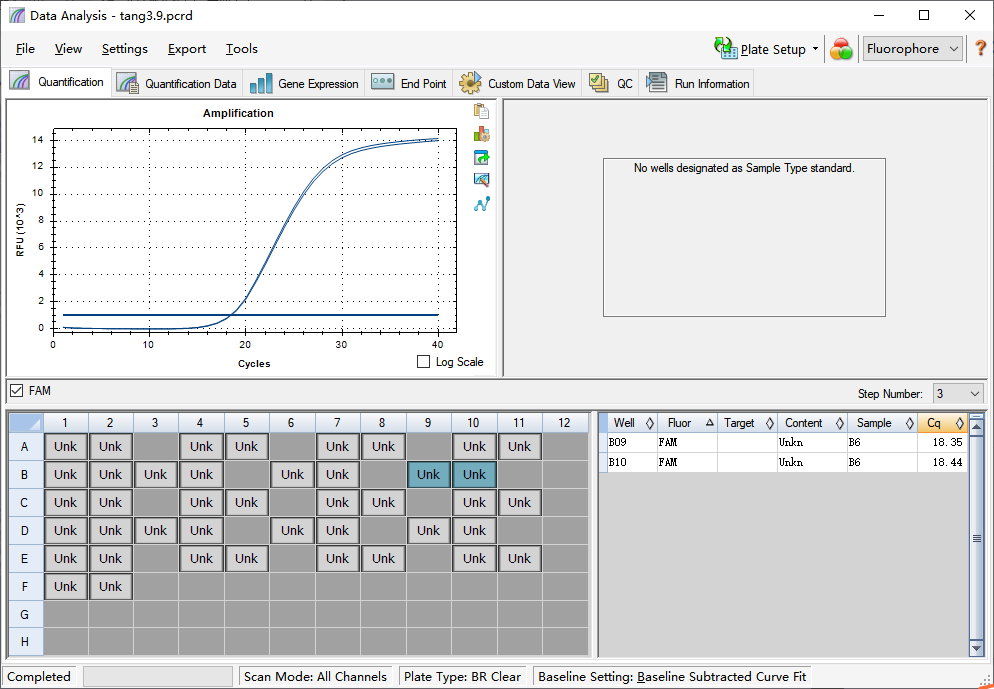Click the results table scrollbar thumb

coord(976,538)
